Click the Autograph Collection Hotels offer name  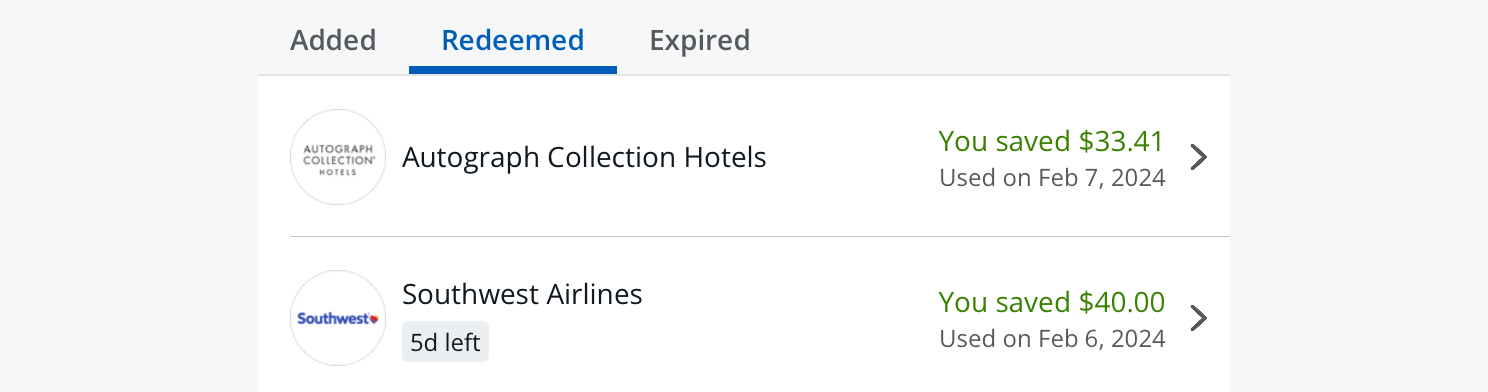[584, 157]
